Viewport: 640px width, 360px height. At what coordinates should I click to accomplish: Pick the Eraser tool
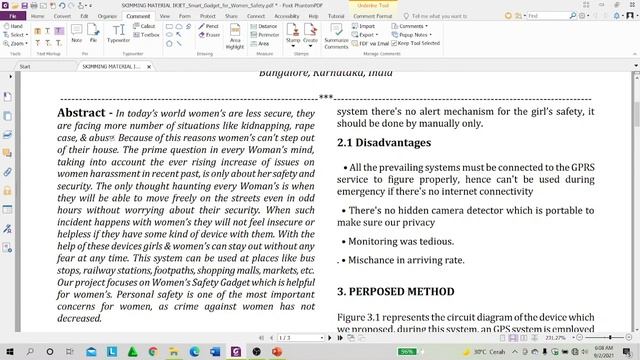[x=209, y=35]
